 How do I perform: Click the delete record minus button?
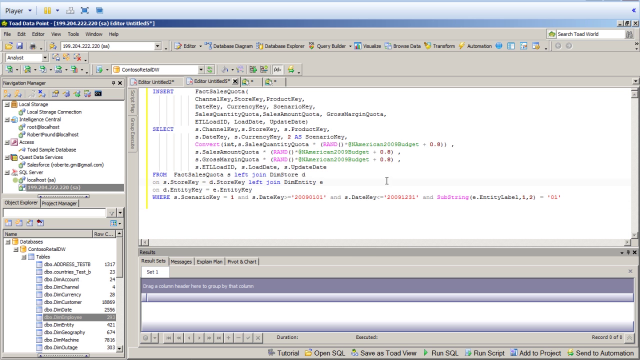pyautogui.click(x=238, y=338)
